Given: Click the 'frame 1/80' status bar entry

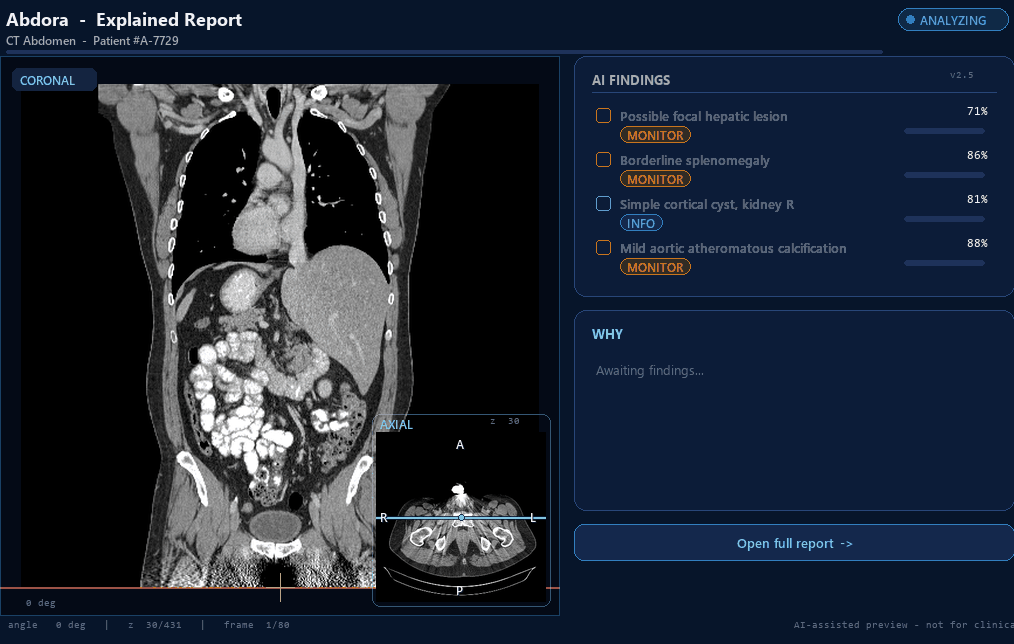Looking at the screenshot, I should point(257,625).
